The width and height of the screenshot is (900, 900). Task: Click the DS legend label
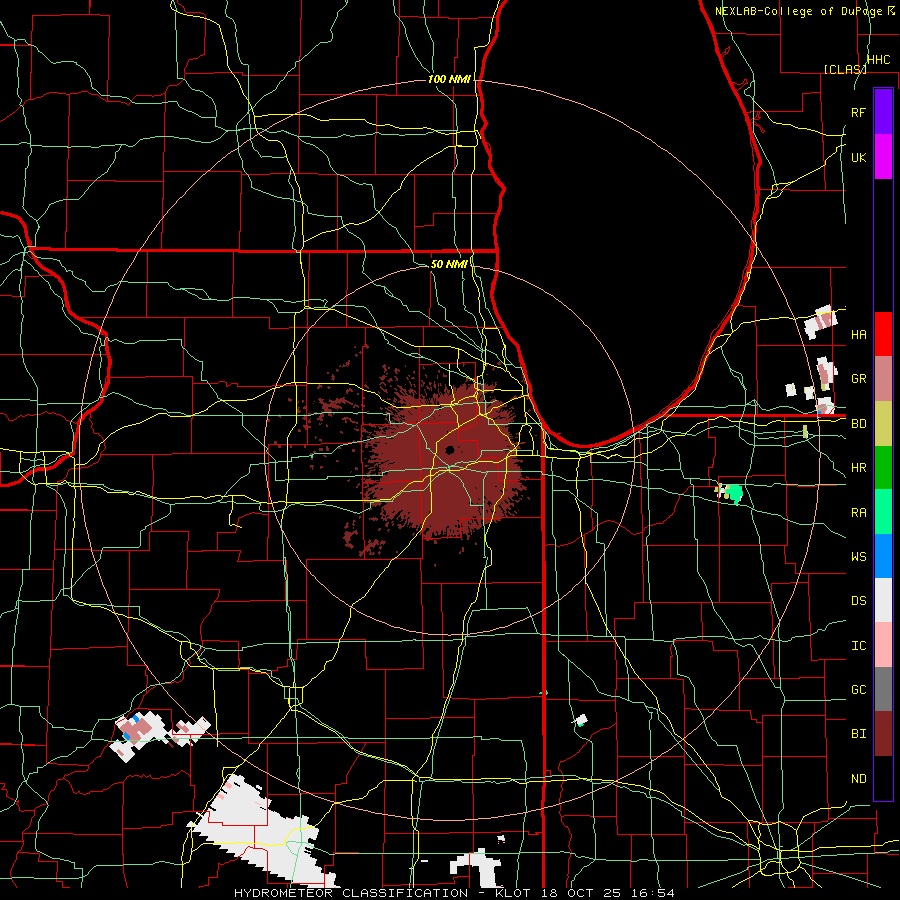(859, 601)
